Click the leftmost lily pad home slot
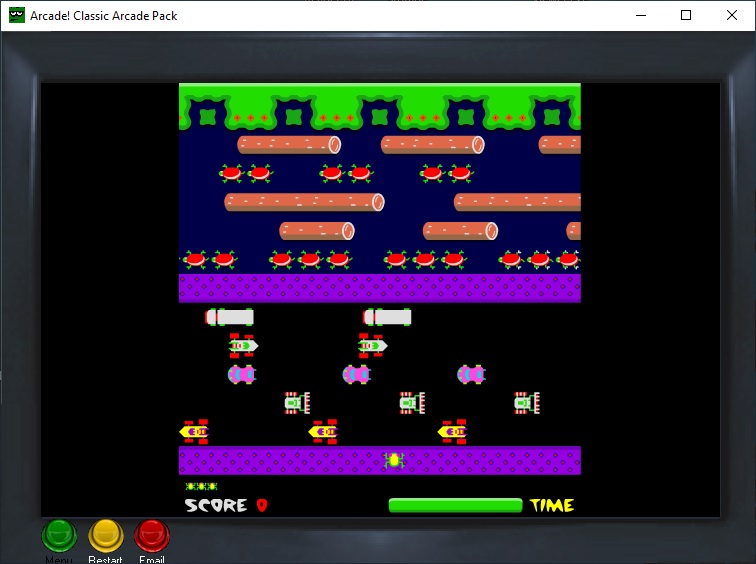The width and height of the screenshot is (756, 564). (x=208, y=117)
